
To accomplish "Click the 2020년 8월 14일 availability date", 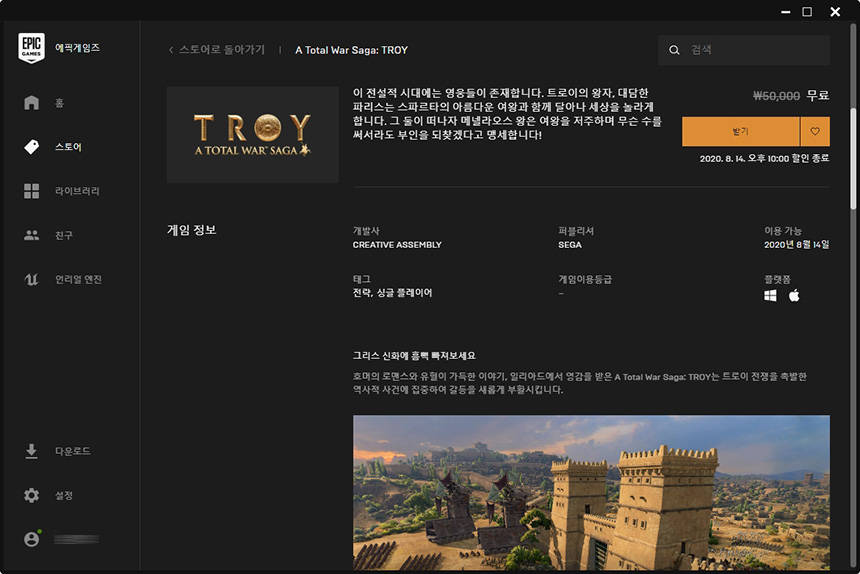I will (x=796, y=245).
